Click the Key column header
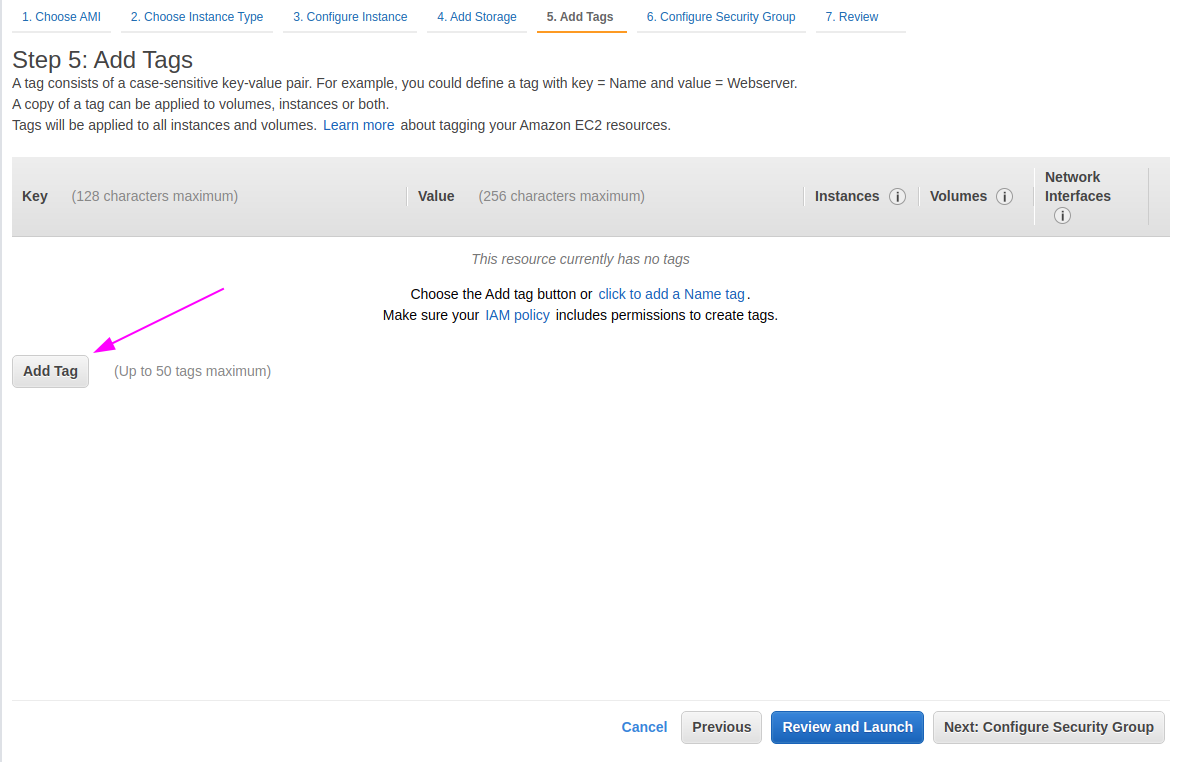This screenshot has width=1180, height=762. (x=35, y=196)
